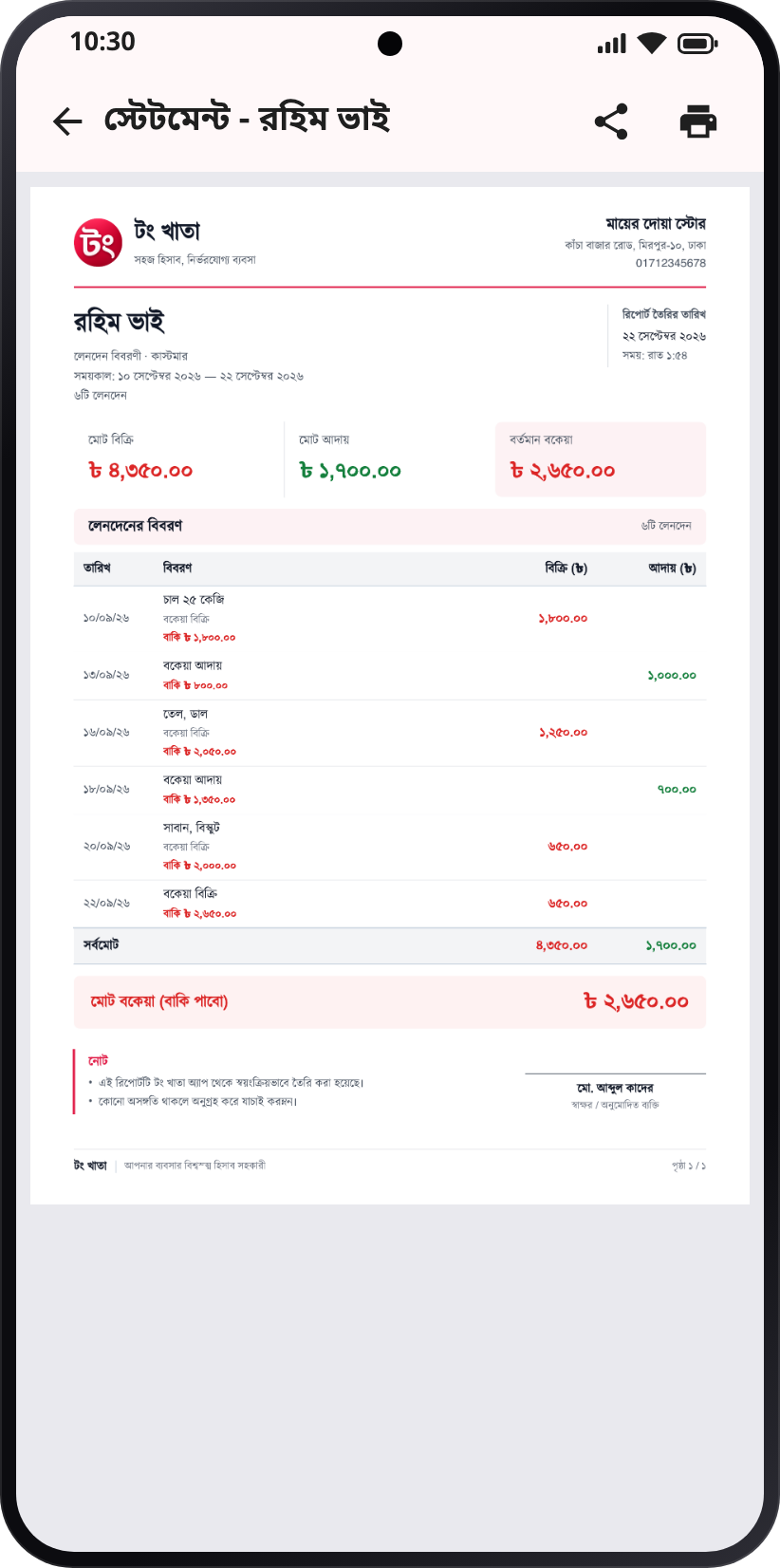Print the statement using printer icon
This screenshot has height=1568, width=780.
click(x=698, y=121)
